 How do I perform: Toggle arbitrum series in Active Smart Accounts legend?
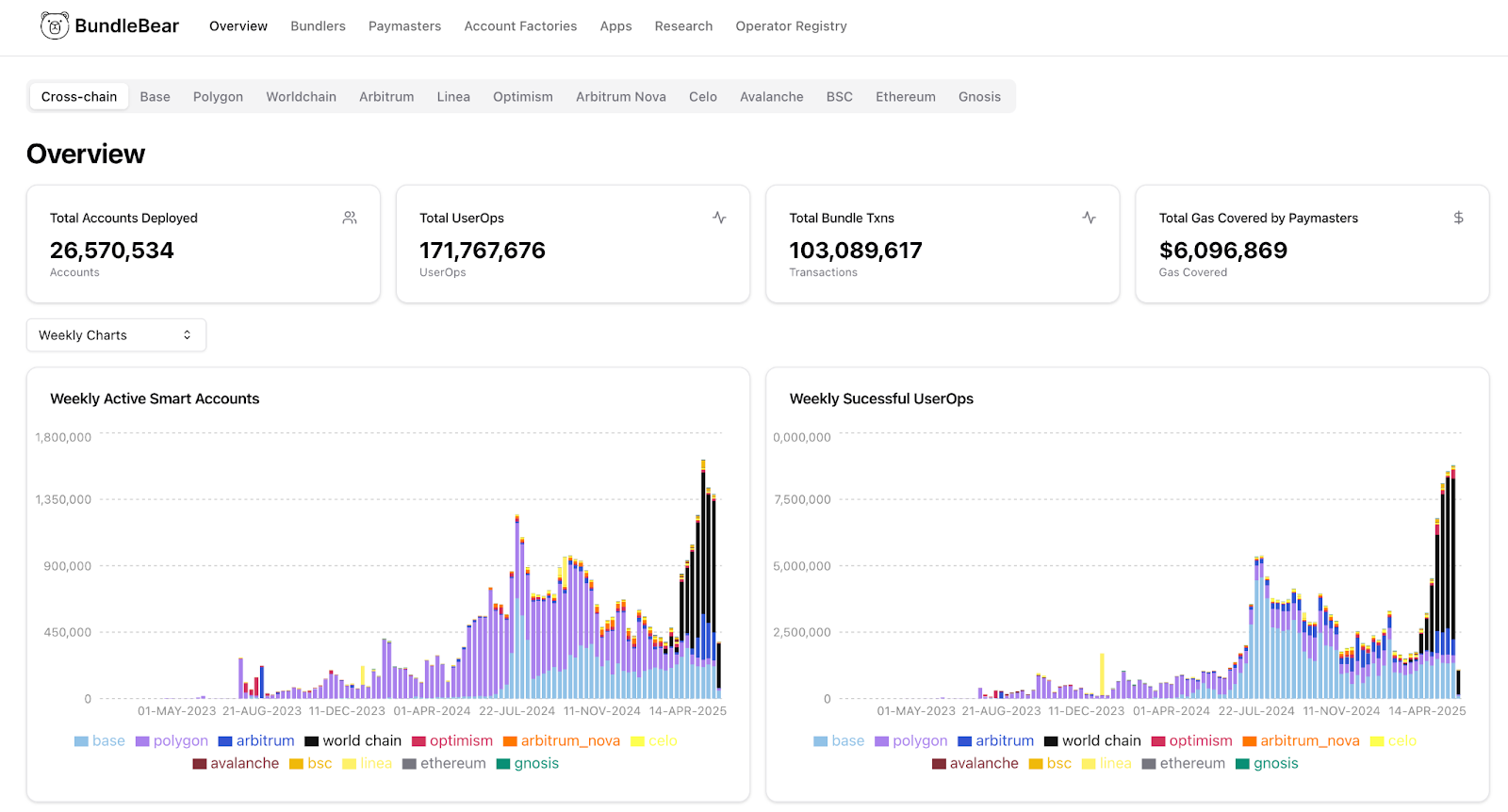256,741
